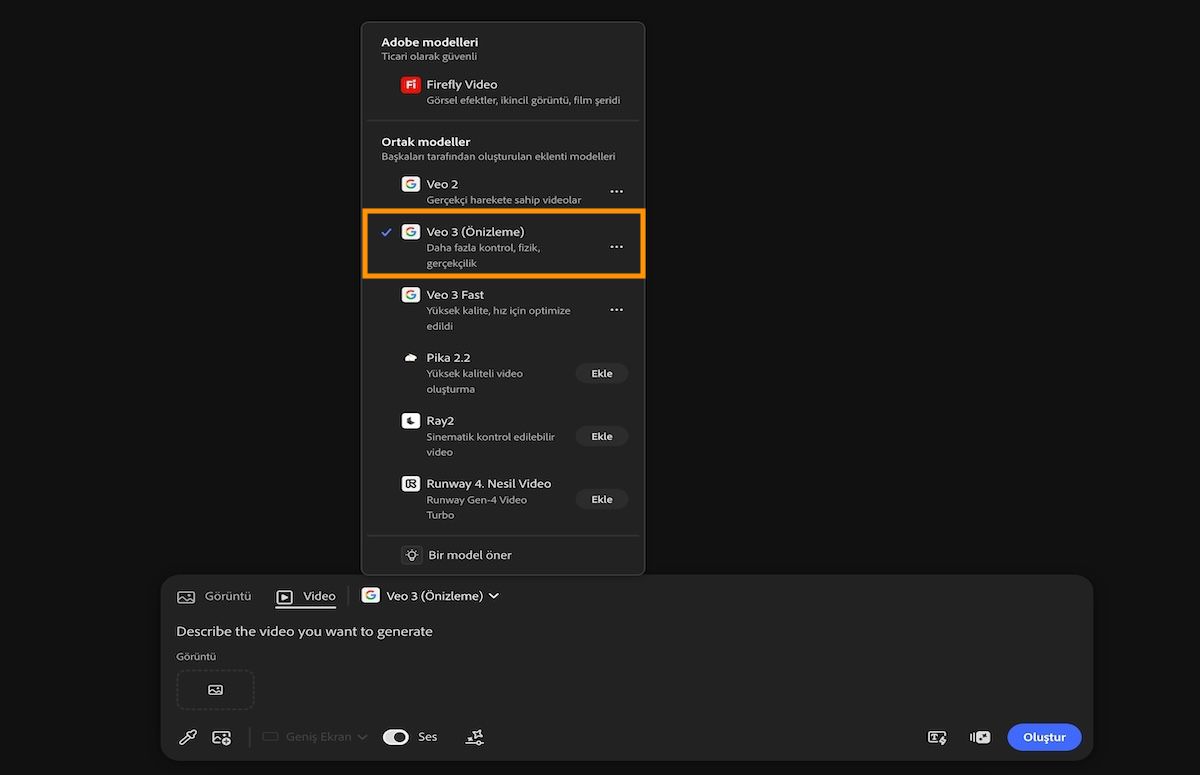Click the Ekle button for Ray2
1200x775 pixels.
pos(601,436)
